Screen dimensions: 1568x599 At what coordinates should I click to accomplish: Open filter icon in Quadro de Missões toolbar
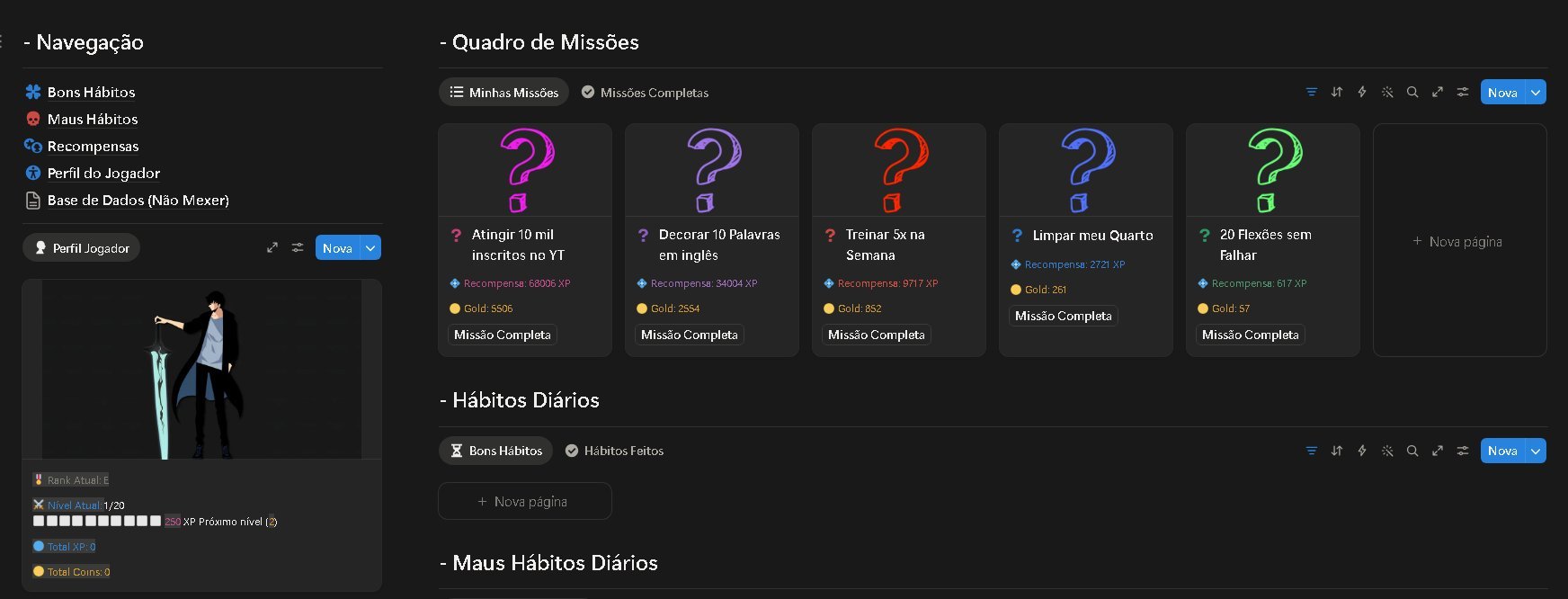click(x=1312, y=92)
